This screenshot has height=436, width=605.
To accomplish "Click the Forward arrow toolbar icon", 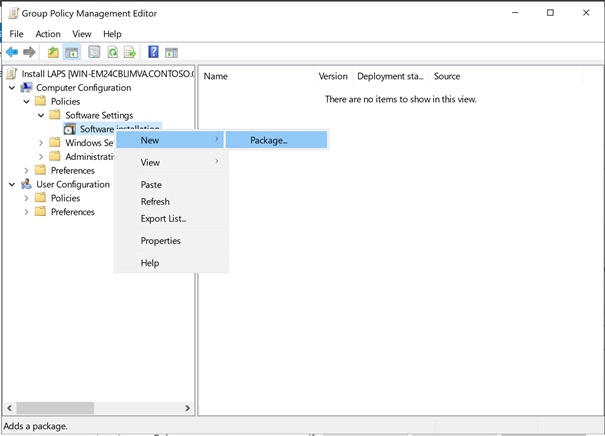I will [29, 52].
